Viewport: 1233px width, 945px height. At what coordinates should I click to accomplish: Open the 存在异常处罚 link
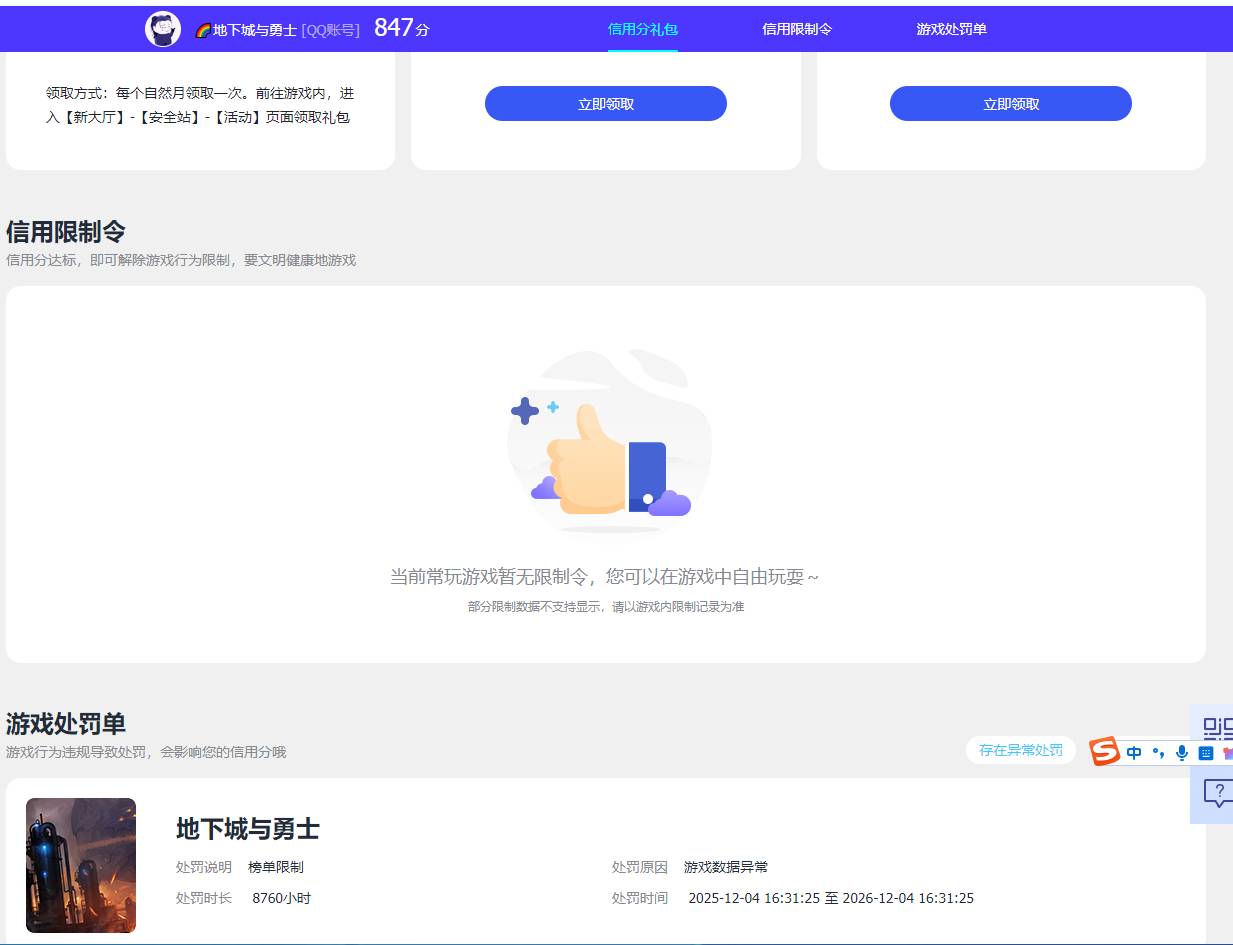(x=1020, y=750)
